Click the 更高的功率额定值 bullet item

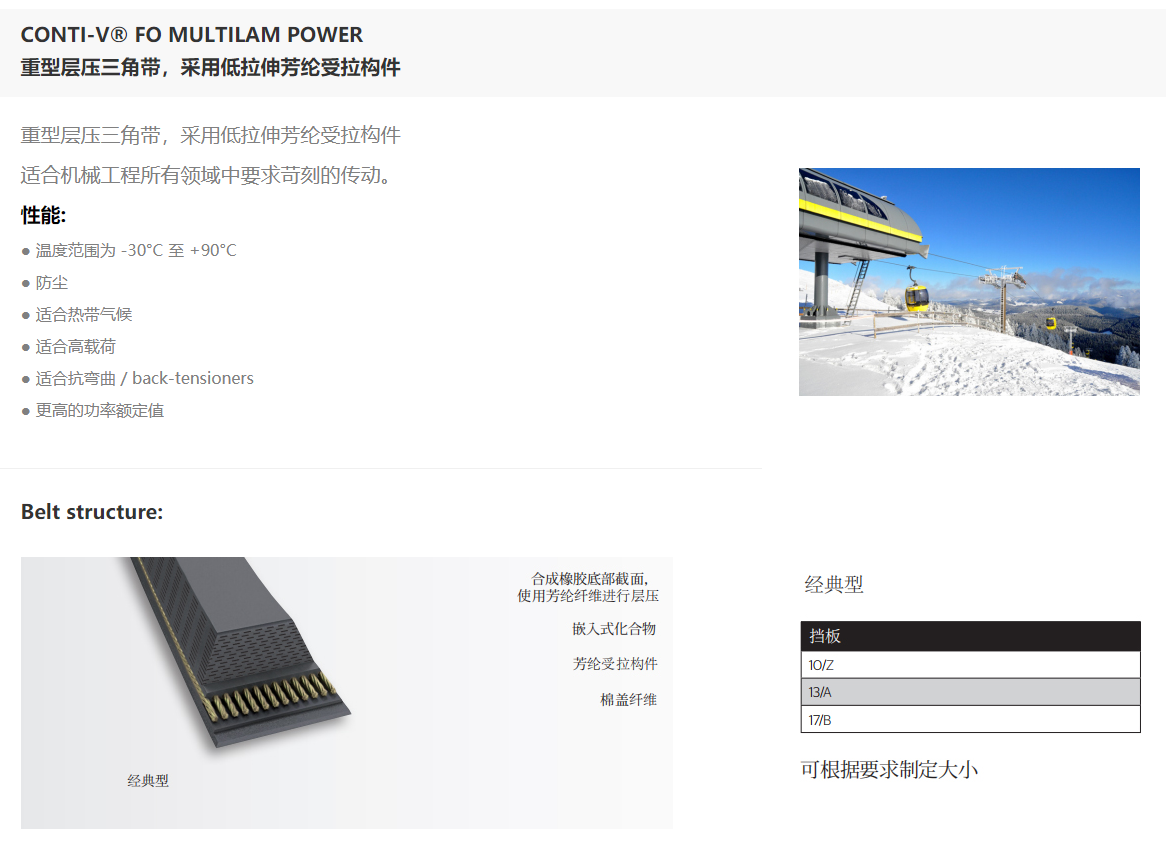pyautogui.click(x=93, y=411)
